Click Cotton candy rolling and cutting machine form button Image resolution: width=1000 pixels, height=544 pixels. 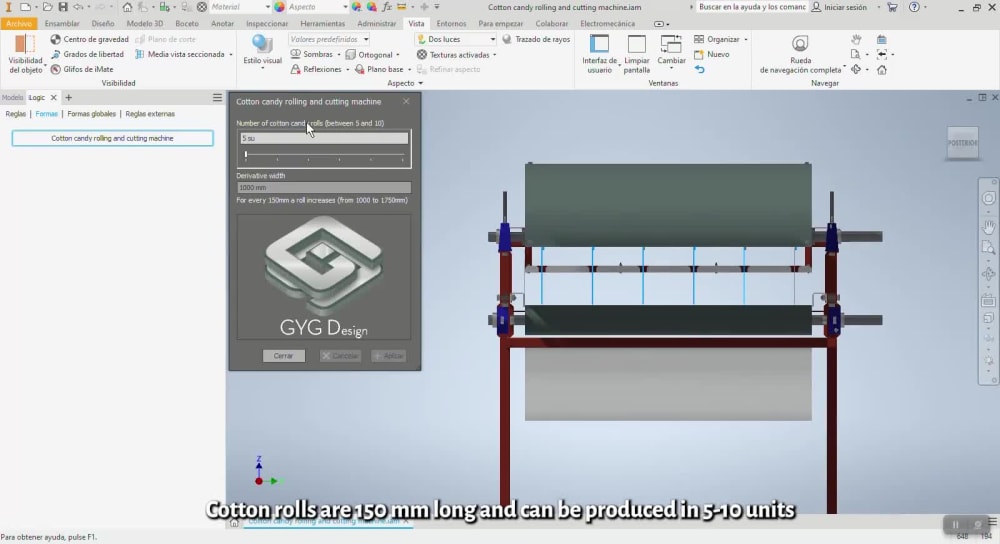[112, 138]
